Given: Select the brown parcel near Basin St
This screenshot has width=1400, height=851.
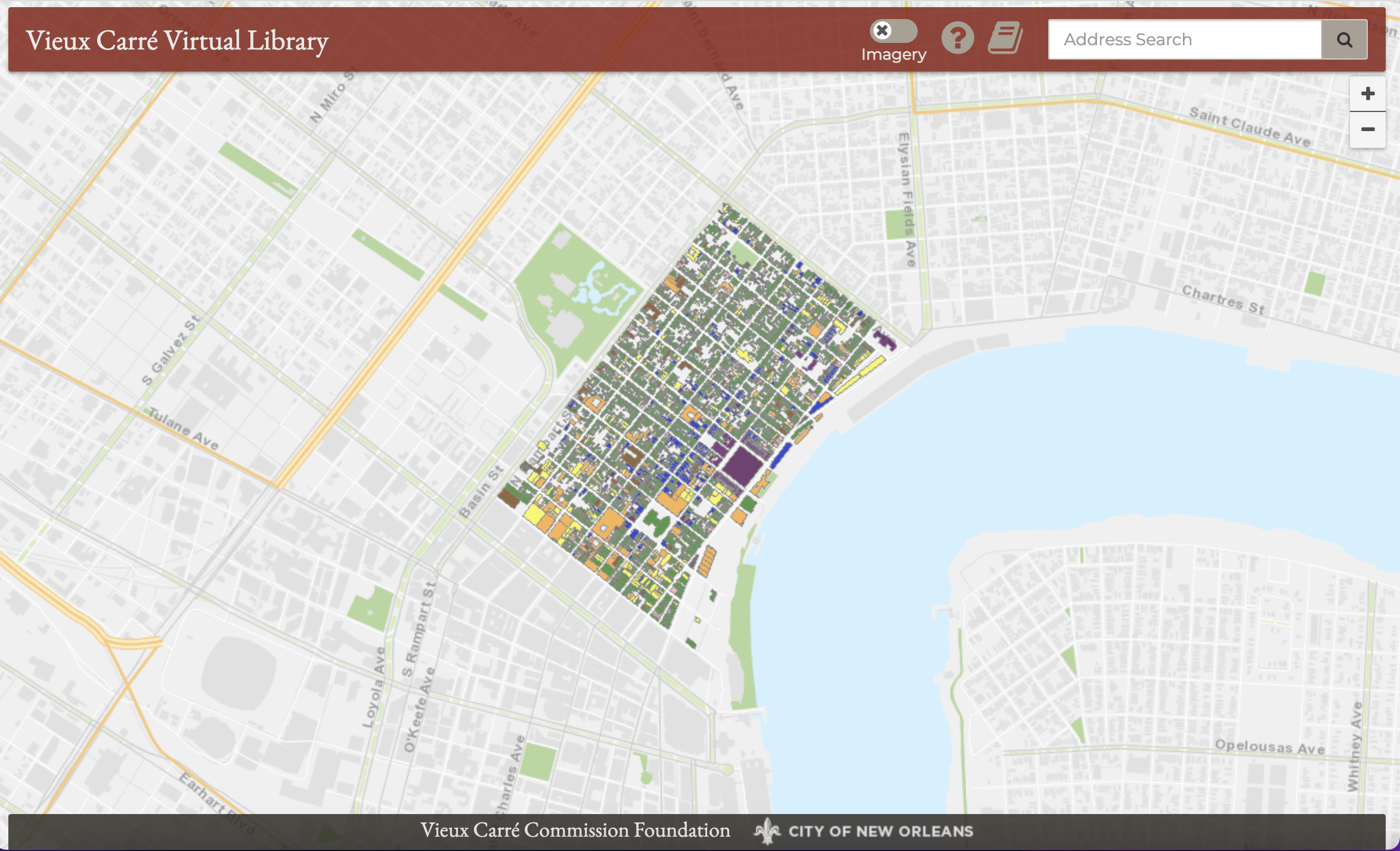Looking at the screenshot, I should tap(509, 496).
